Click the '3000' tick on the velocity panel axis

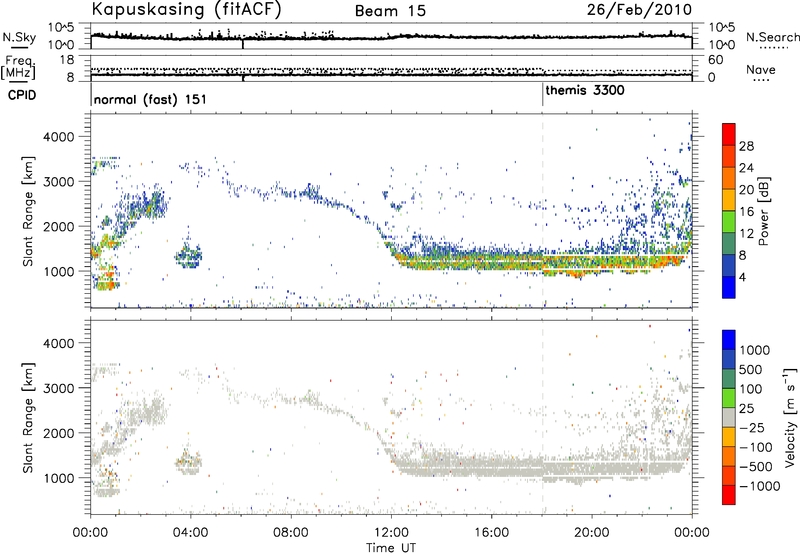point(58,388)
